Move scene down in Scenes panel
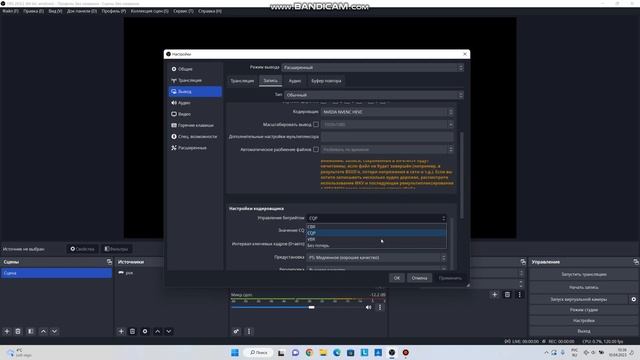The image size is (640, 360). click(x=54, y=331)
